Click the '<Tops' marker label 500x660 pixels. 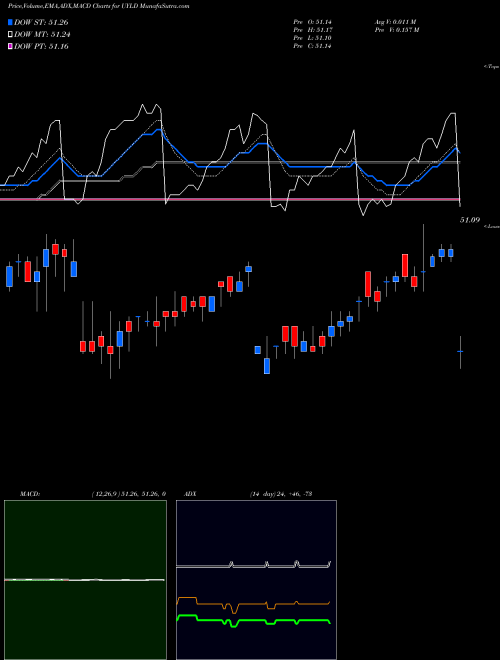[491, 67]
